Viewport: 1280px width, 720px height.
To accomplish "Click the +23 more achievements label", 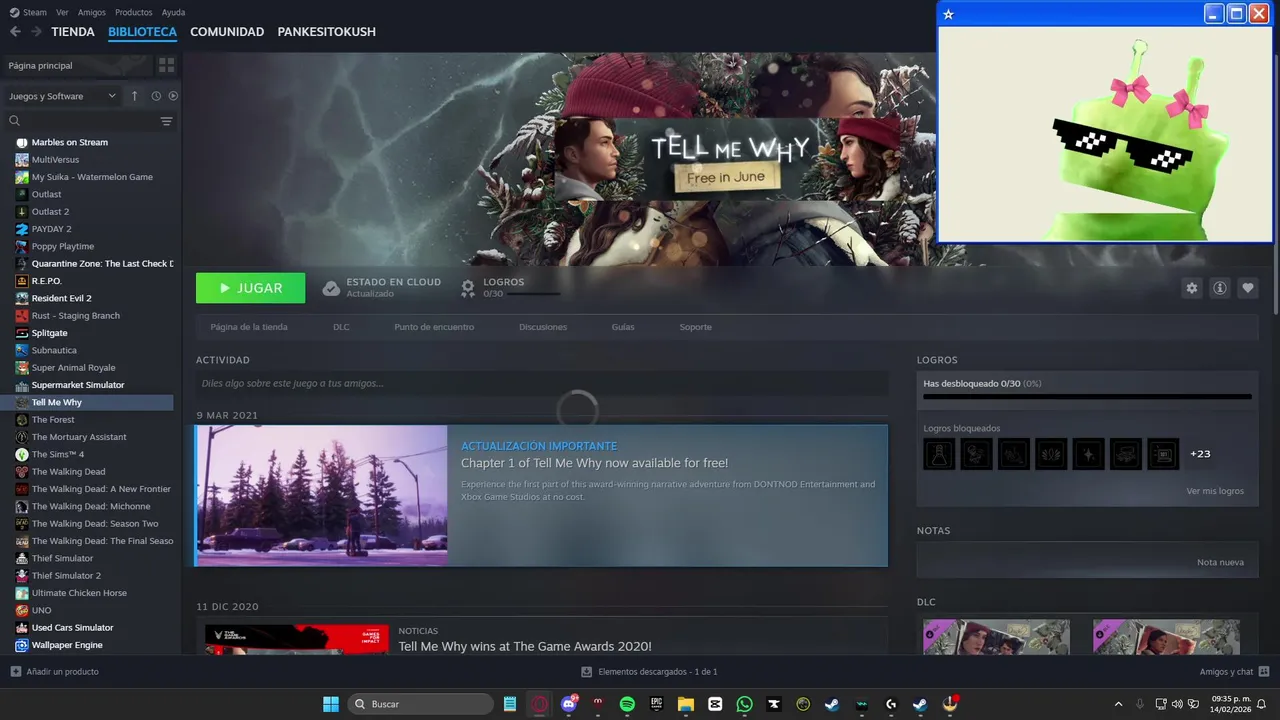I will (1200, 454).
